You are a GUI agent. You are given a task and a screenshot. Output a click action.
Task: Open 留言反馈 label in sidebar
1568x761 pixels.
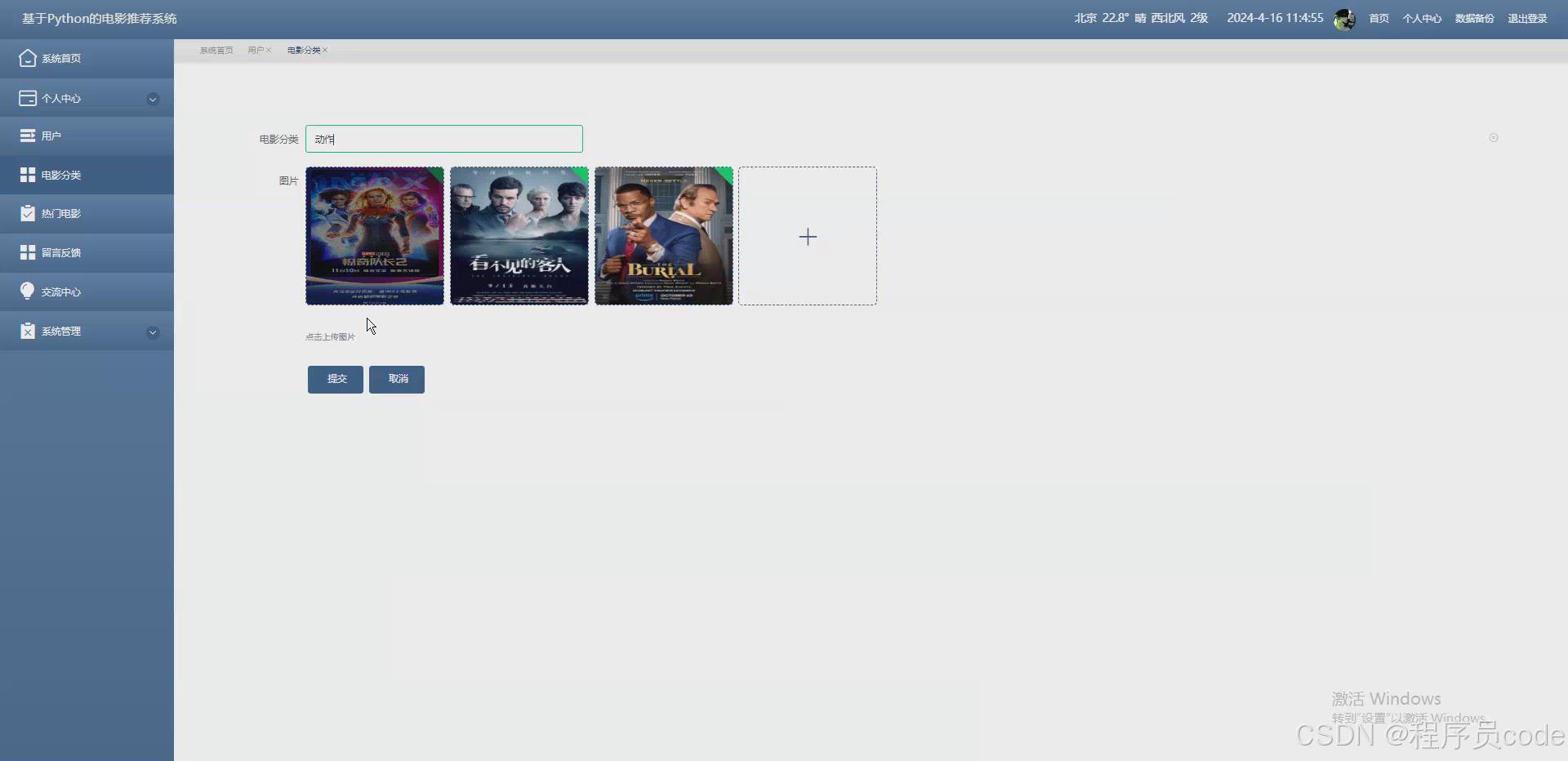click(61, 253)
